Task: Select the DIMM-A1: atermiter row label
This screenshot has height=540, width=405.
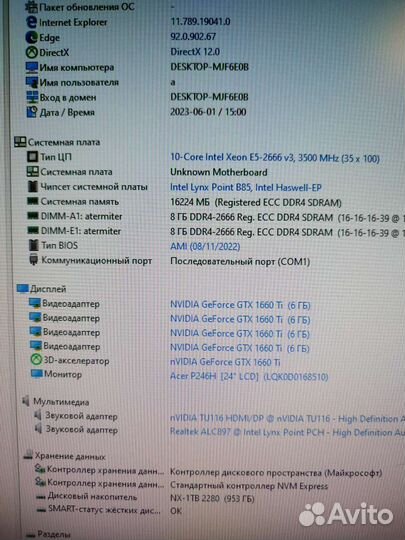Action: point(82,217)
